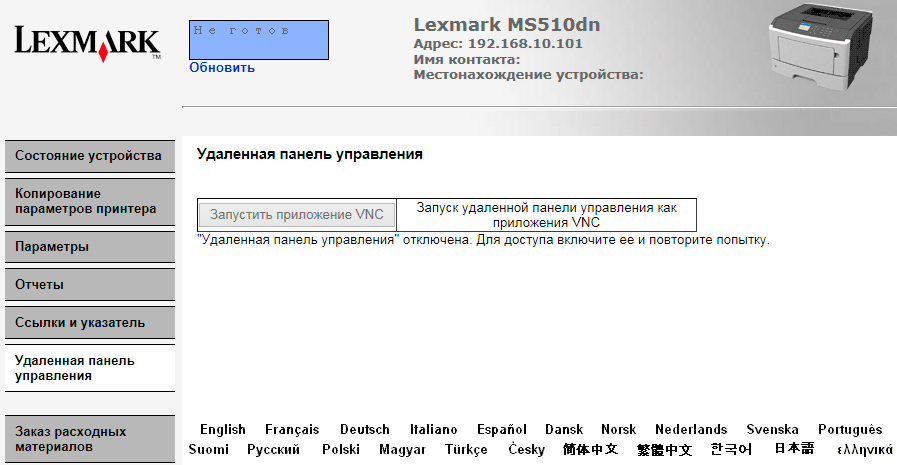This screenshot has height=465, width=897.
Task: Open Состояние устройства menu item
Action: pyautogui.click(x=90, y=156)
